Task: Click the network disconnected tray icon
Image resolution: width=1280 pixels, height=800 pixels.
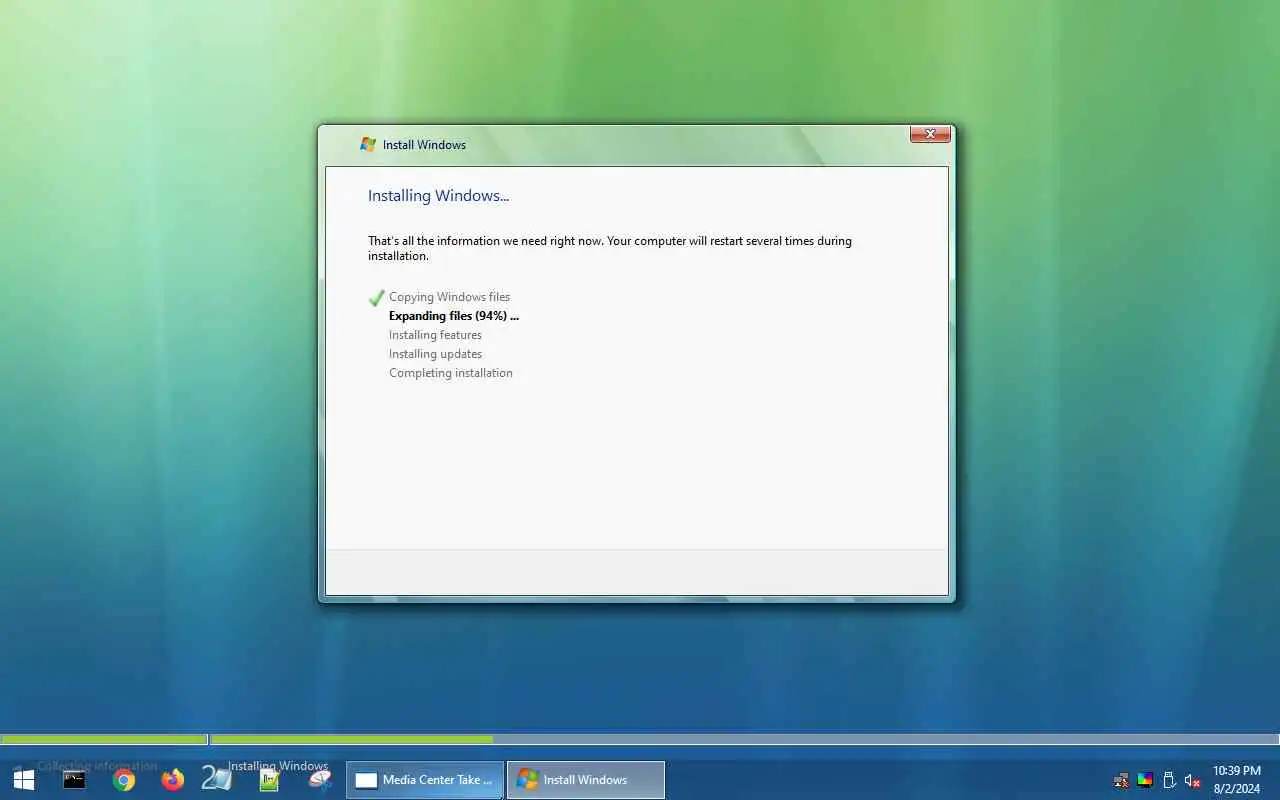Action: 1121,781
